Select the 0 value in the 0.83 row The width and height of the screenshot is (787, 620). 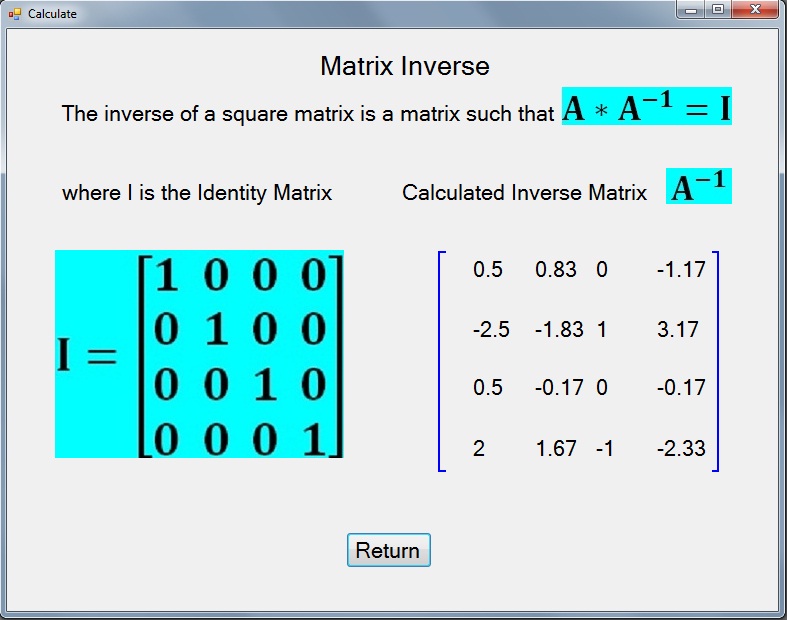(x=602, y=270)
